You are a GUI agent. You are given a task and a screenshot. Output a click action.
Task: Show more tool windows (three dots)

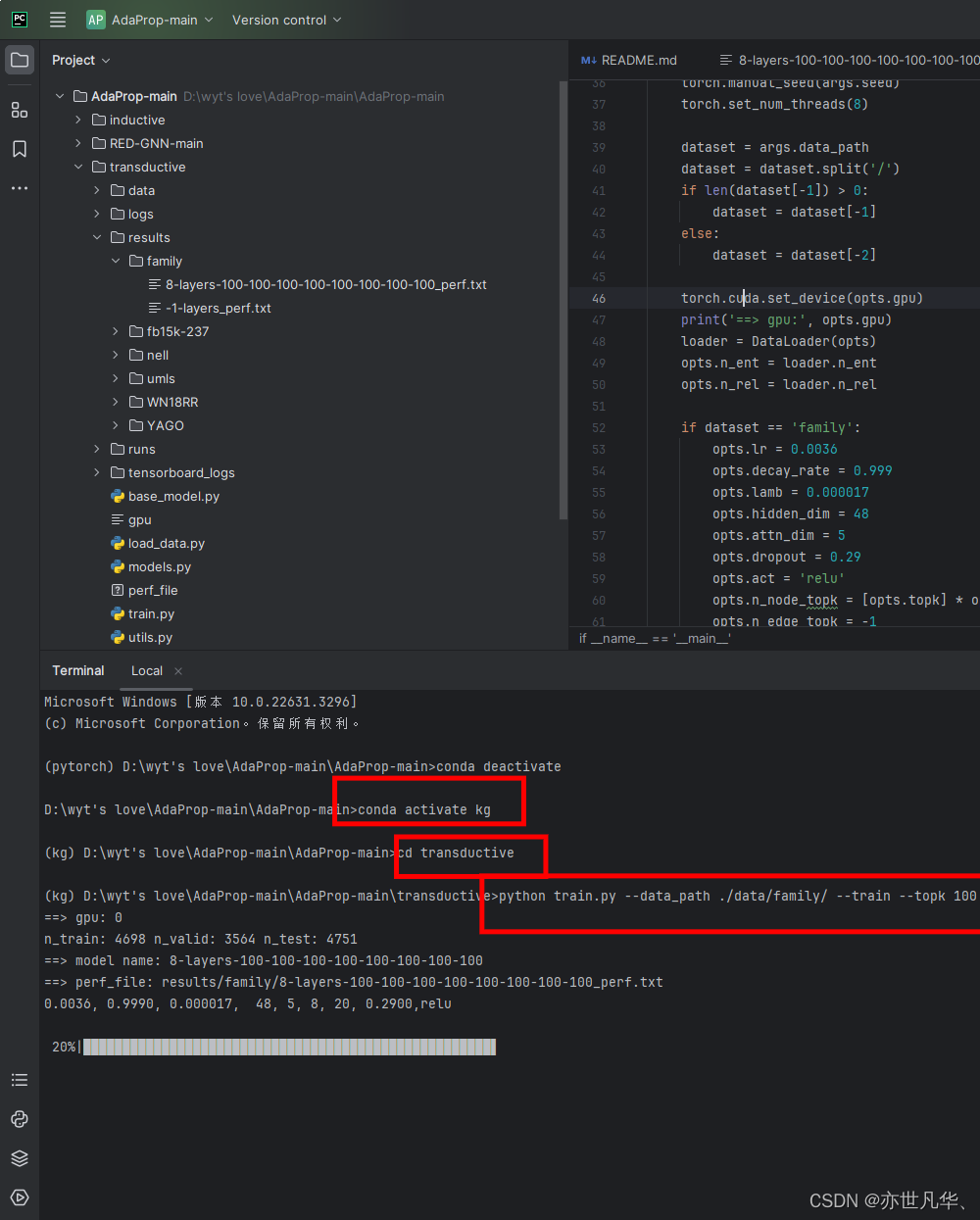click(20, 188)
